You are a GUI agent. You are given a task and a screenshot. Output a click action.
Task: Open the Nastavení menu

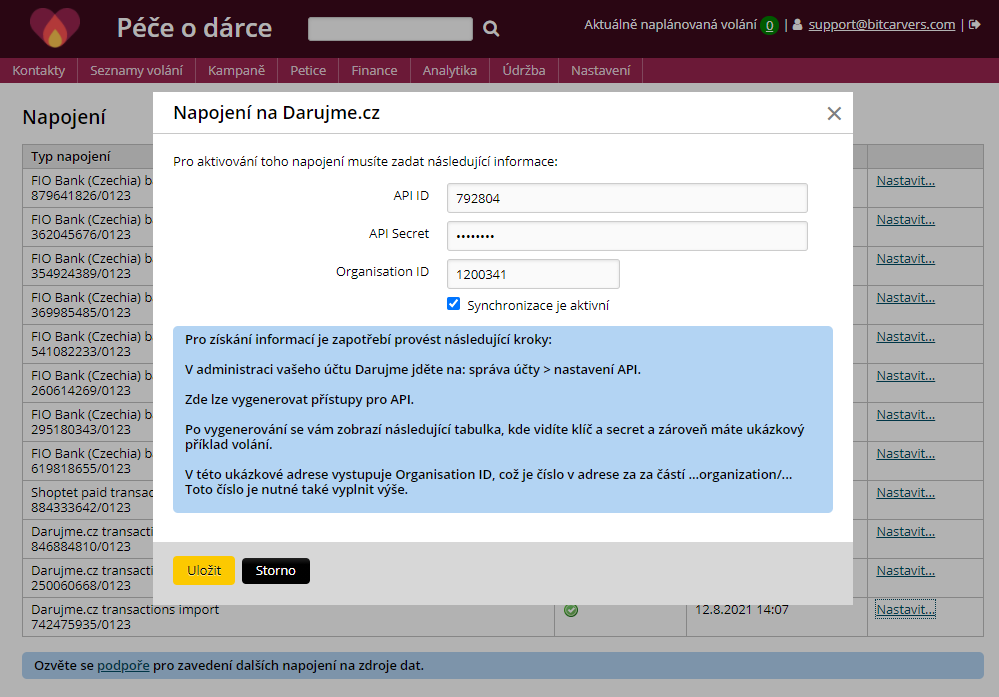pos(601,70)
